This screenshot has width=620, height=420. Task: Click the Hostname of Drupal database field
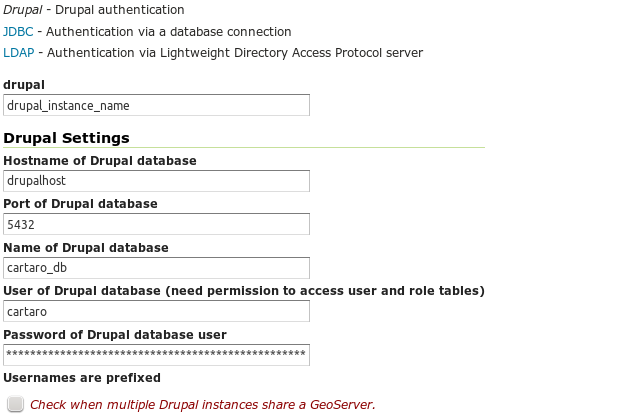[x=156, y=181]
